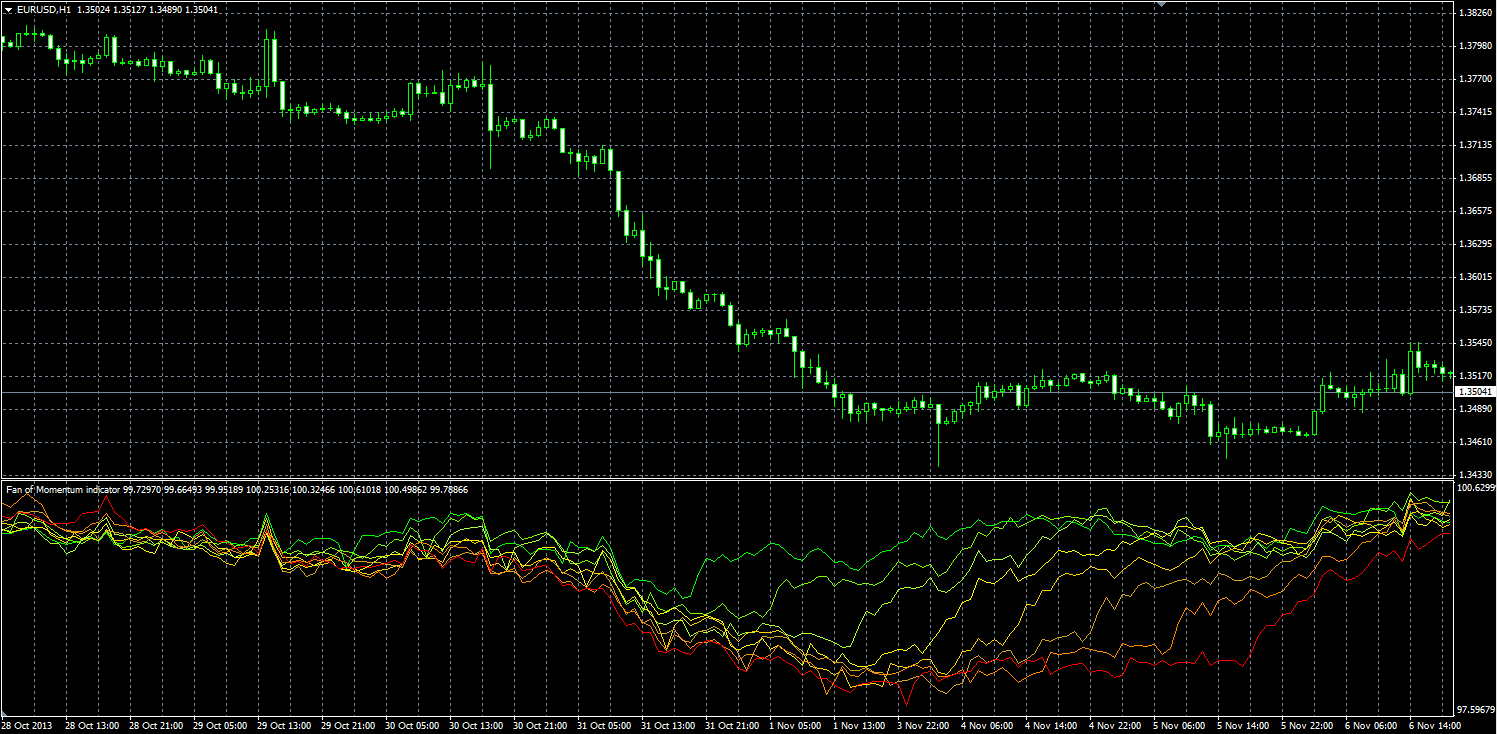Click the 1.37415 price scale value
The height and width of the screenshot is (734, 1497).
coord(1476,112)
